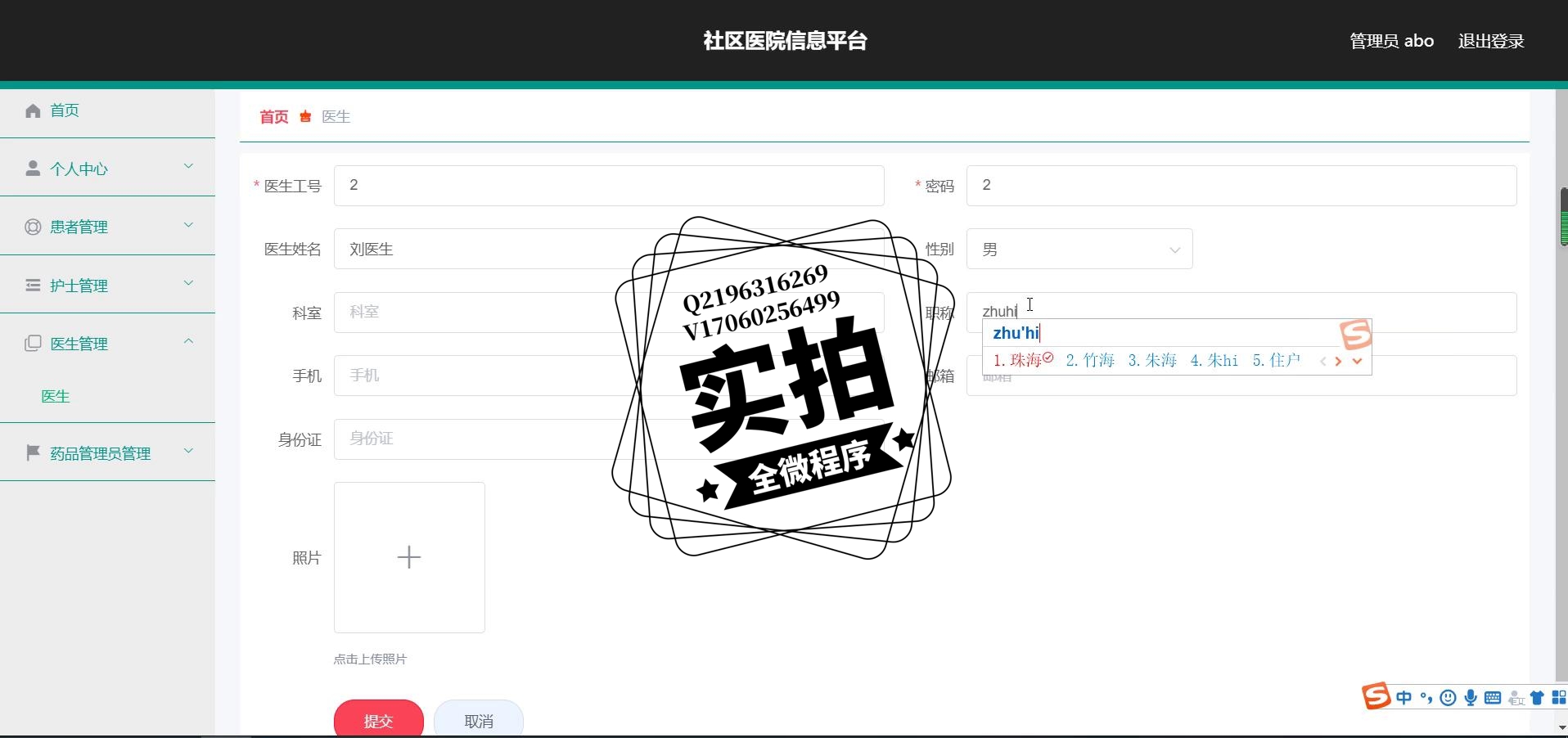Select candidate 4 朱hi
This screenshot has height=738, width=1568.
click(1214, 360)
